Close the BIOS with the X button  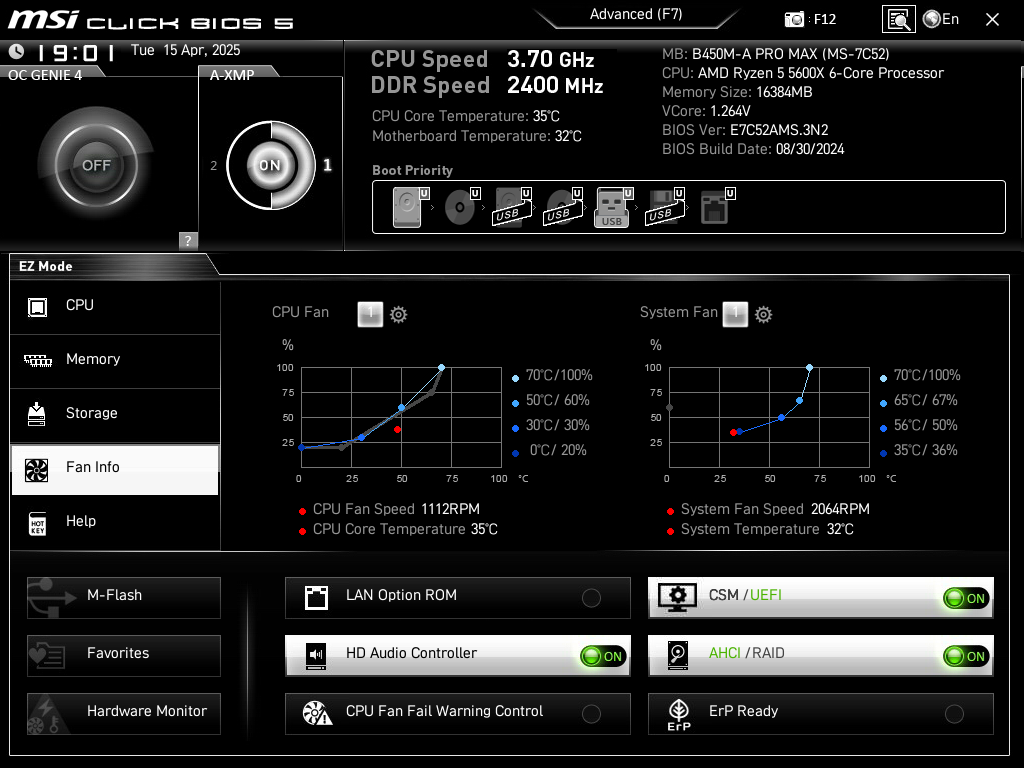click(992, 20)
